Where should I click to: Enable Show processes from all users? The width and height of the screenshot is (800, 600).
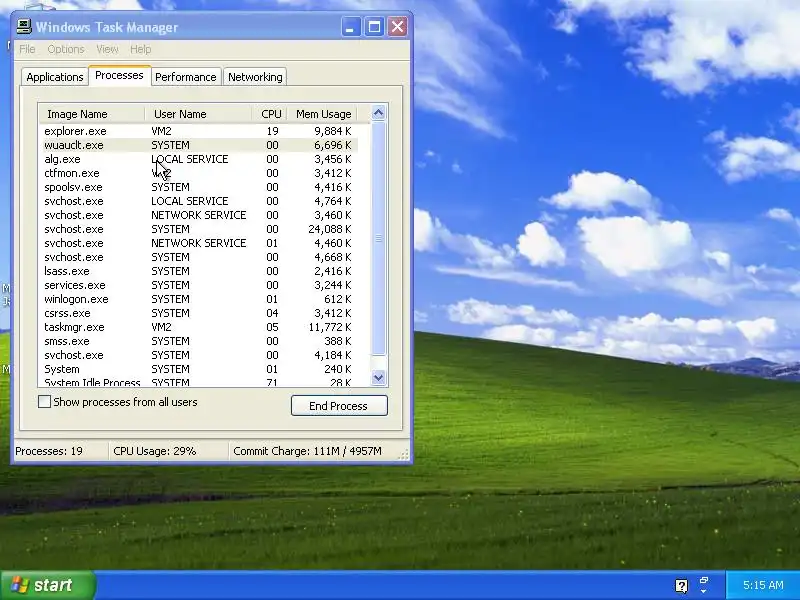tap(44, 402)
